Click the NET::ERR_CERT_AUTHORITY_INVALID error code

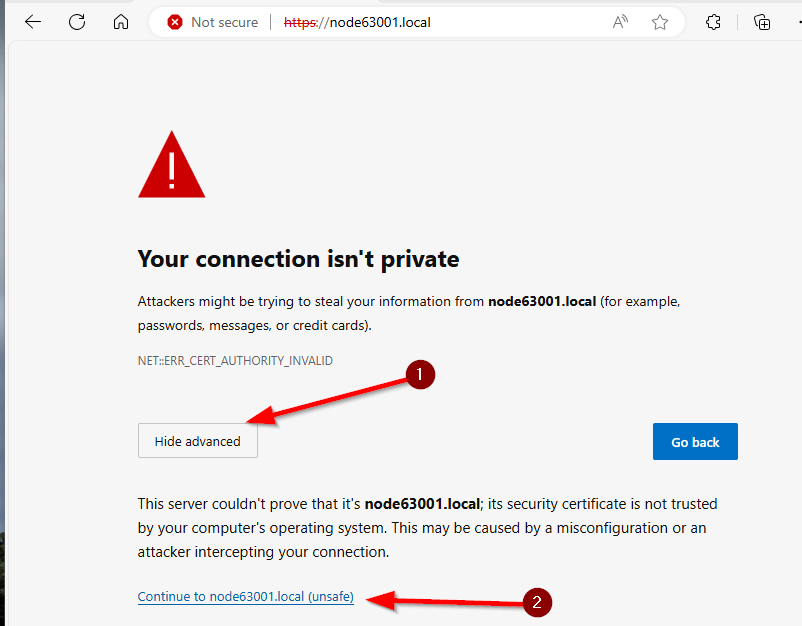tap(235, 361)
